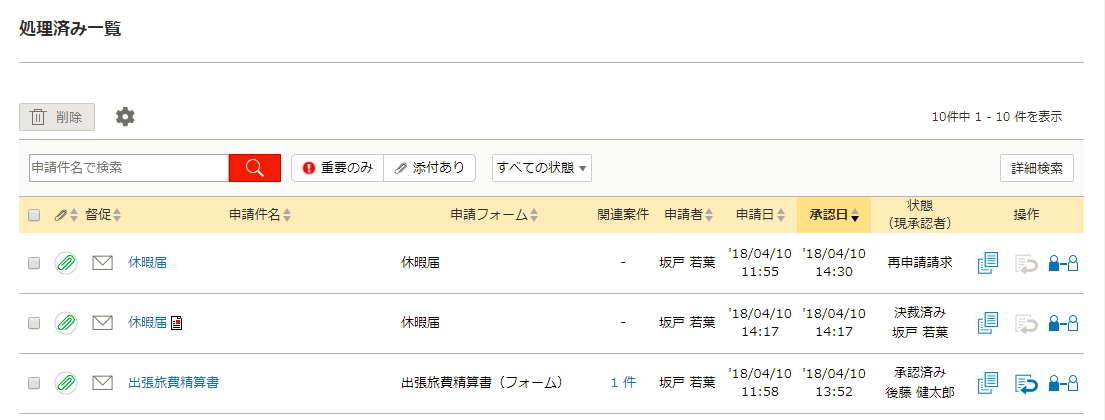Viewport: 1105px width, 420px height.
Task: Click the red search magnifier button
Action: coord(255,168)
